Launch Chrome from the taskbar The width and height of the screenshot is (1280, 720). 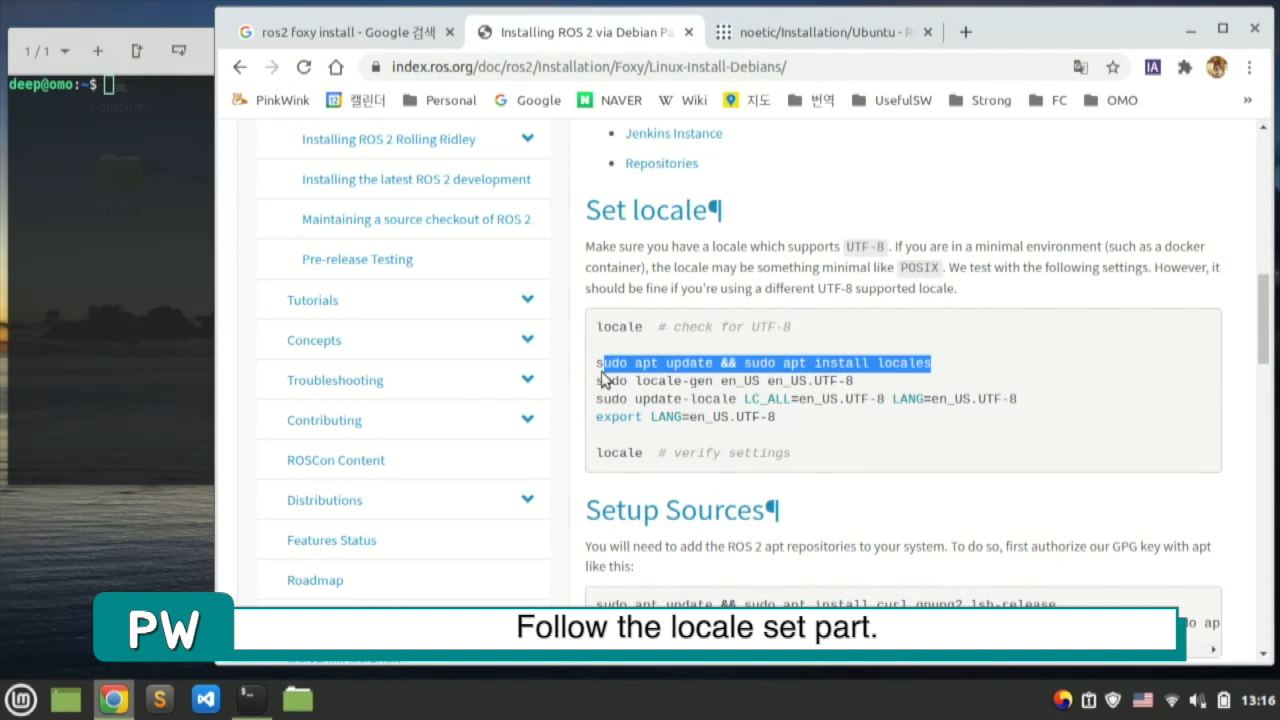pyautogui.click(x=113, y=699)
